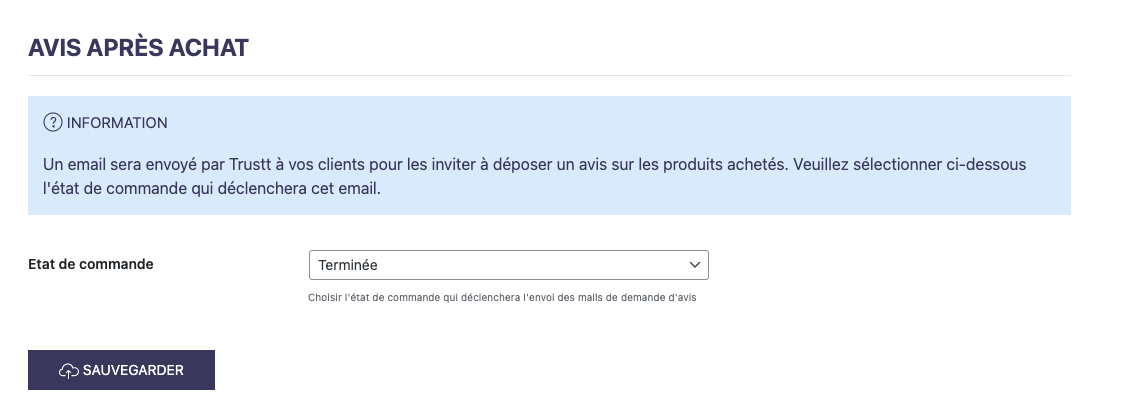
Task: Click the Etat de commande label
Action: coord(91,265)
